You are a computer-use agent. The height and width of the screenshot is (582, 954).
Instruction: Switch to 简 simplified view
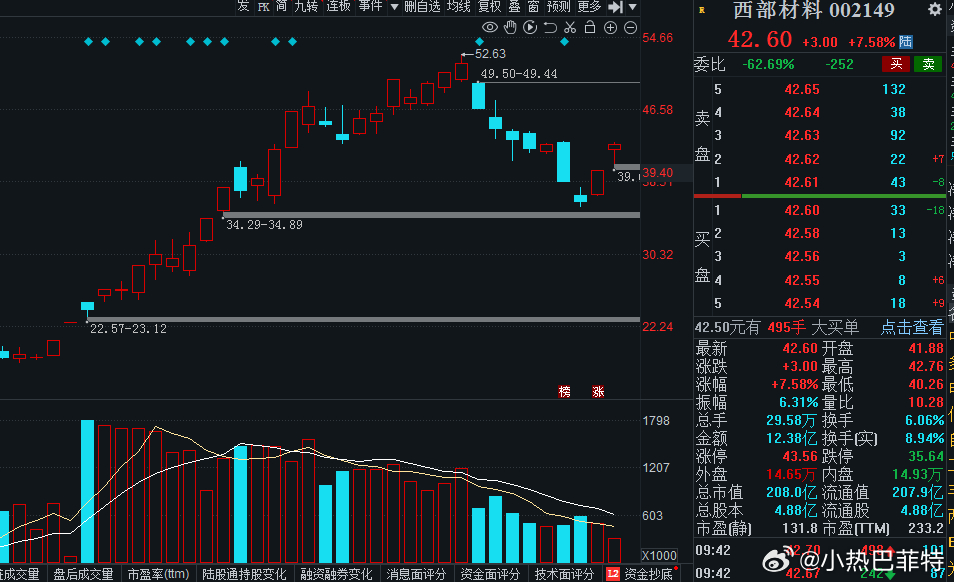pos(282,7)
